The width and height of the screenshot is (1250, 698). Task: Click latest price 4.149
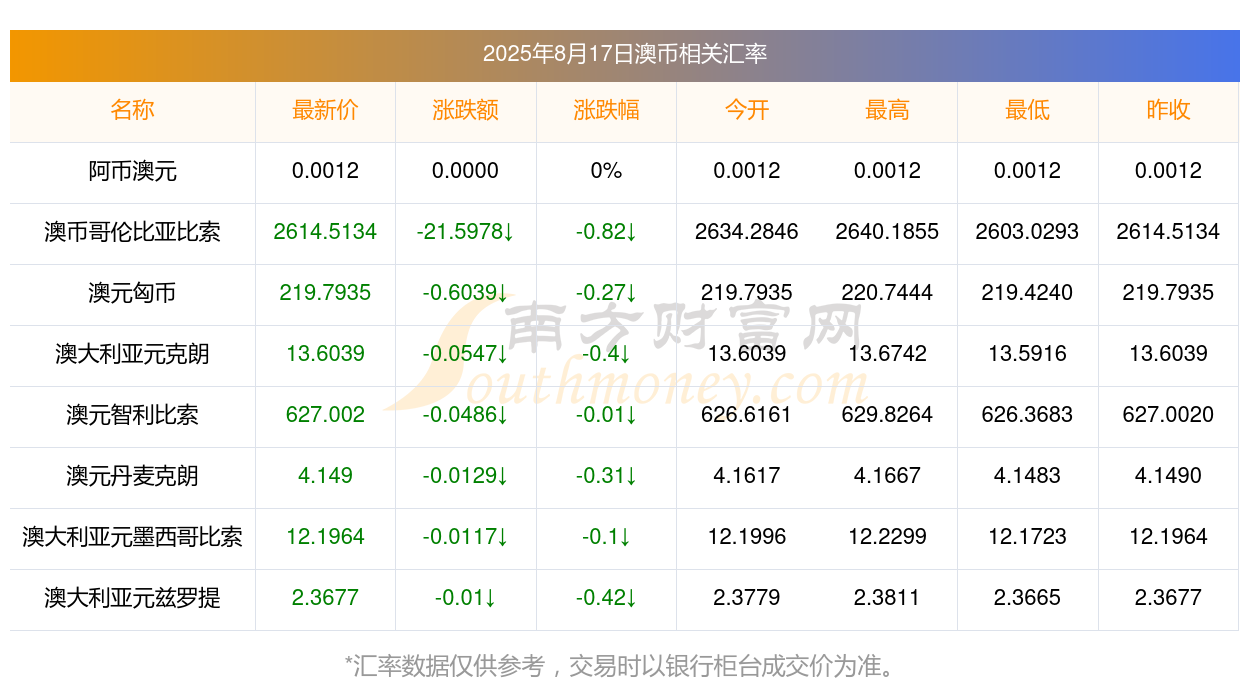click(x=325, y=476)
